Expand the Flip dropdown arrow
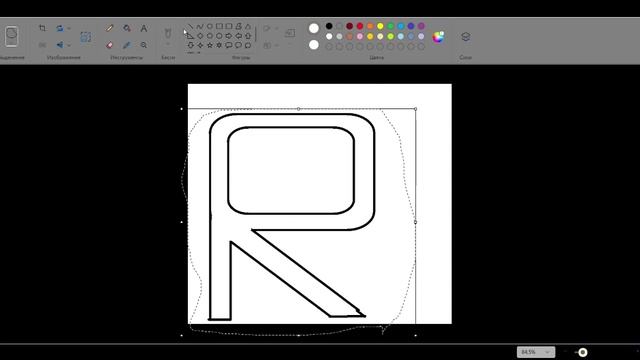Viewport: 640px width, 360px height. coord(69,45)
